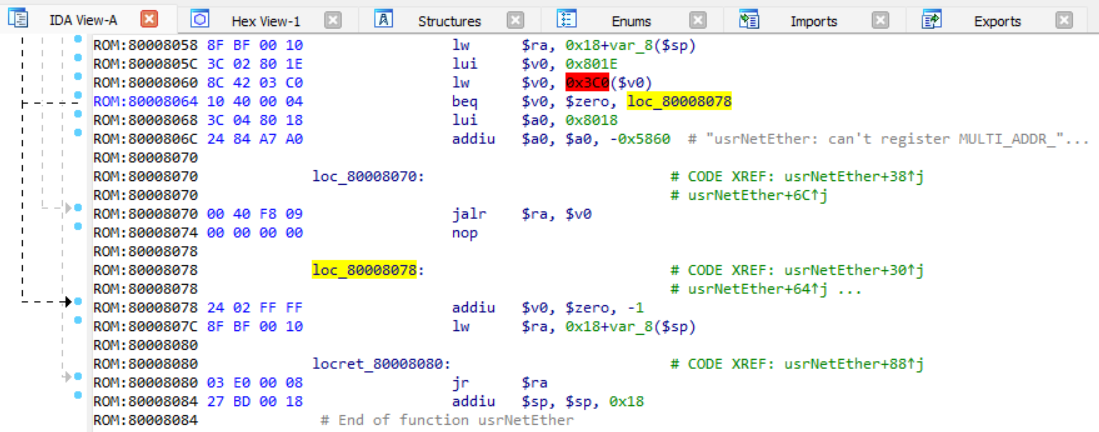The width and height of the screenshot is (1099, 432).
Task: Click the Enums tab icon
Action: [x=567, y=19]
